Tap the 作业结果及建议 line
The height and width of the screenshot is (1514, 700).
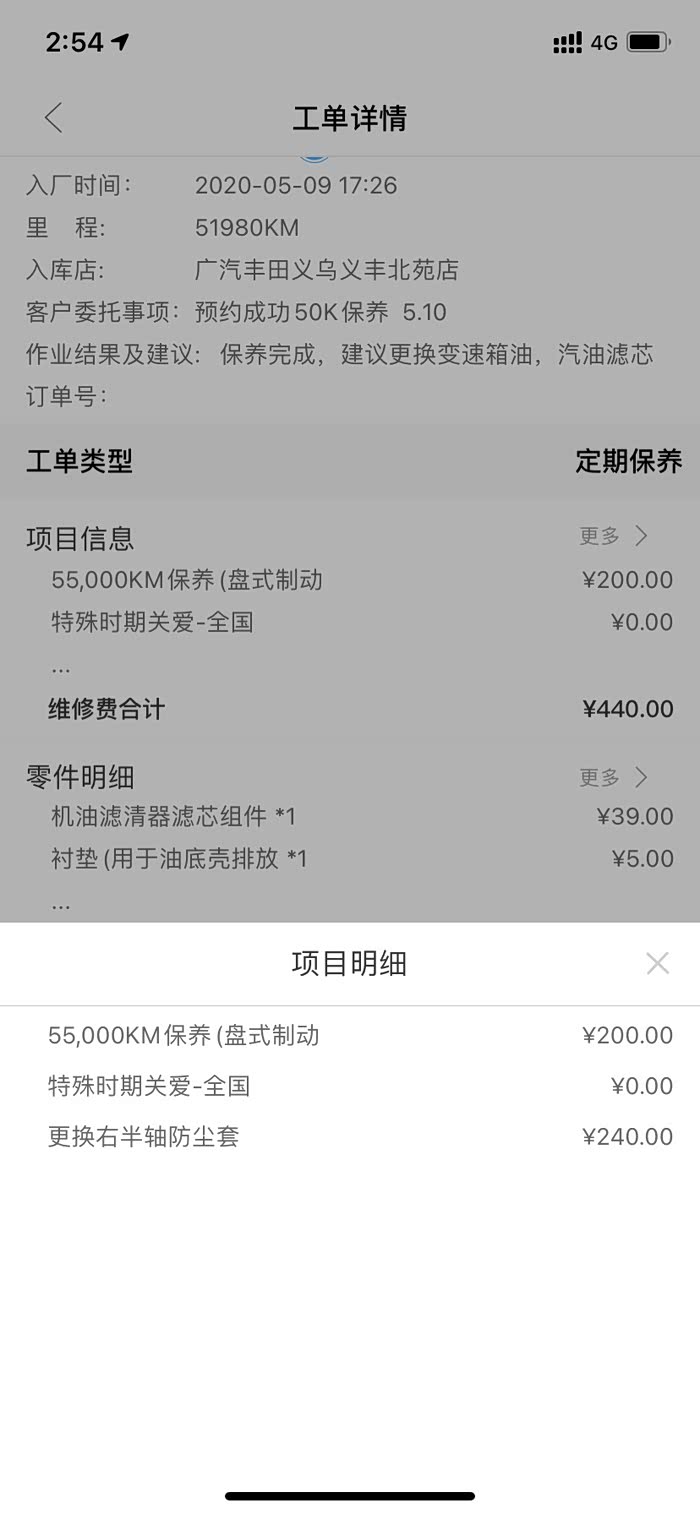[x=340, y=354]
